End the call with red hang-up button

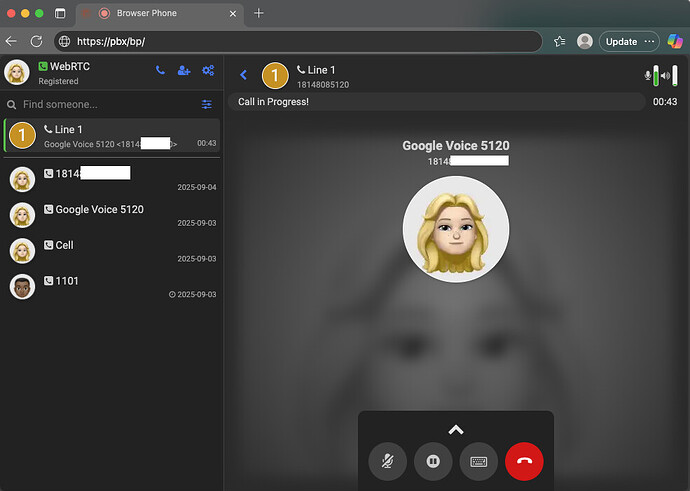click(524, 462)
